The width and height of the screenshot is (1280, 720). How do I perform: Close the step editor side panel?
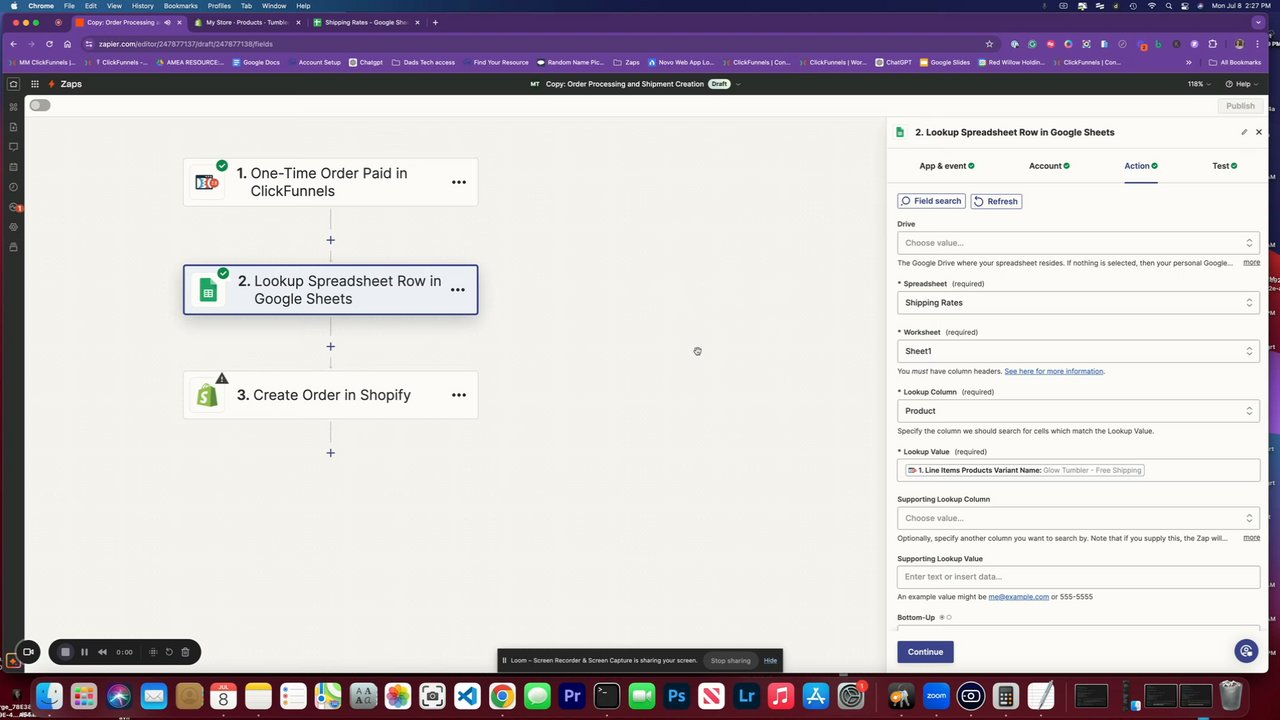(x=1259, y=132)
